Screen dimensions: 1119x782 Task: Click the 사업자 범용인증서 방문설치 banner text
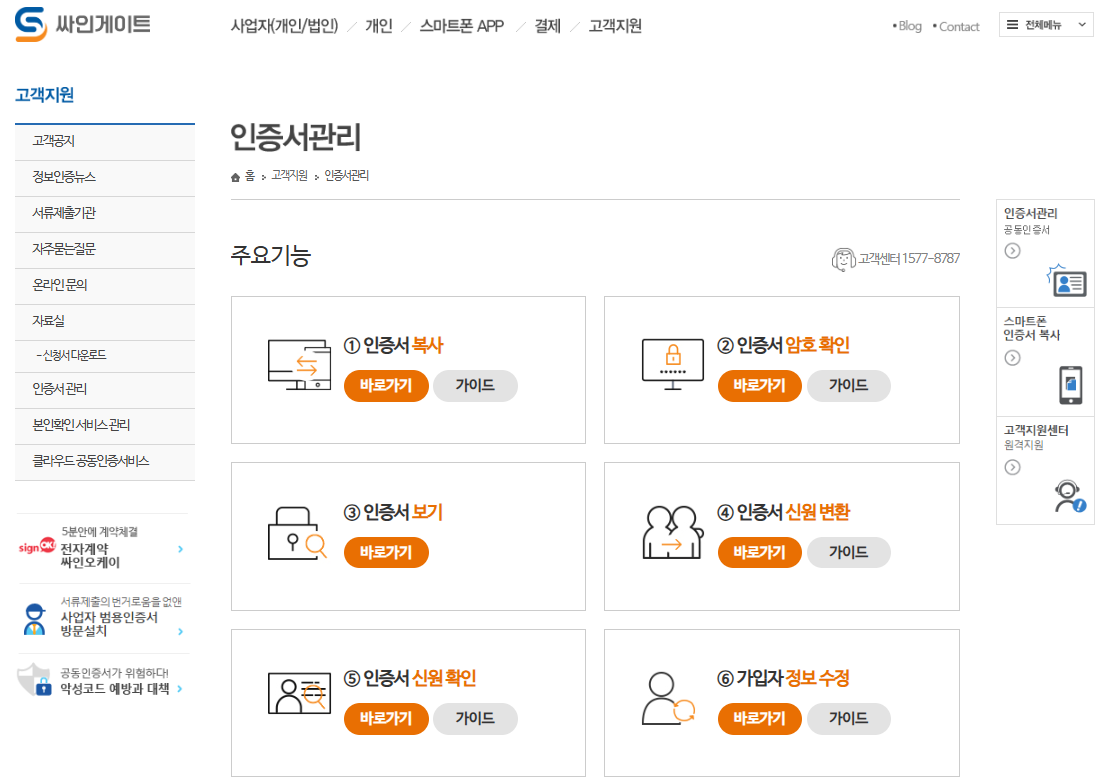point(108,624)
